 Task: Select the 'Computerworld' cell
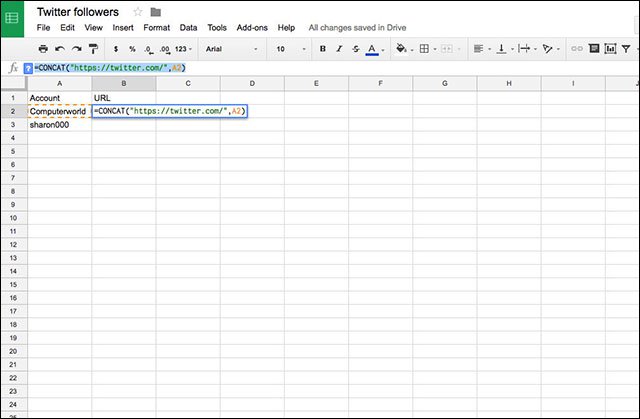click(x=60, y=111)
